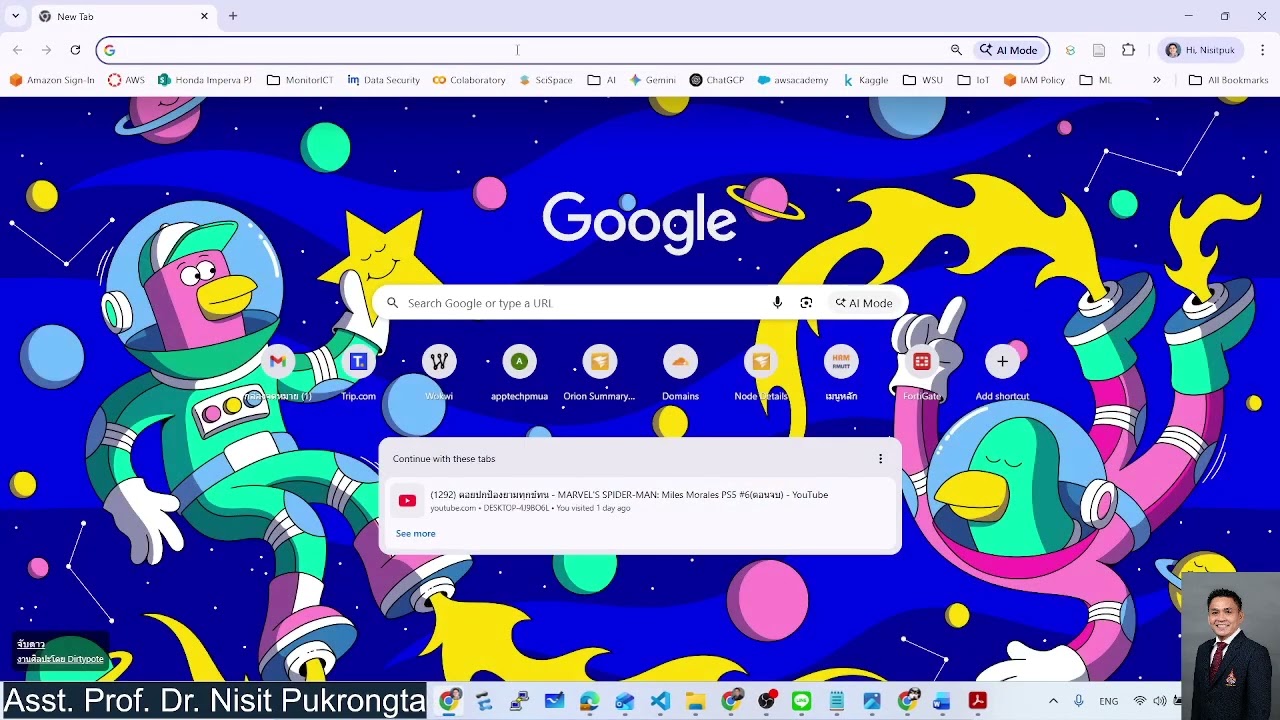Go forward to the next page
This screenshot has width=1280, height=720.
[46, 50]
